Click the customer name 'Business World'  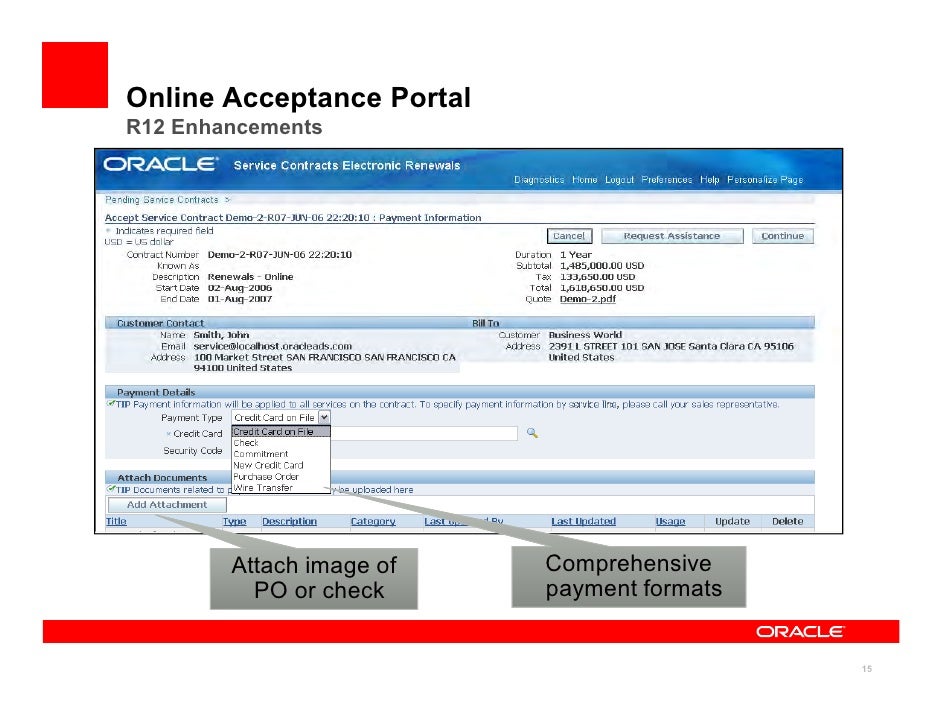pyautogui.click(x=585, y=335)
